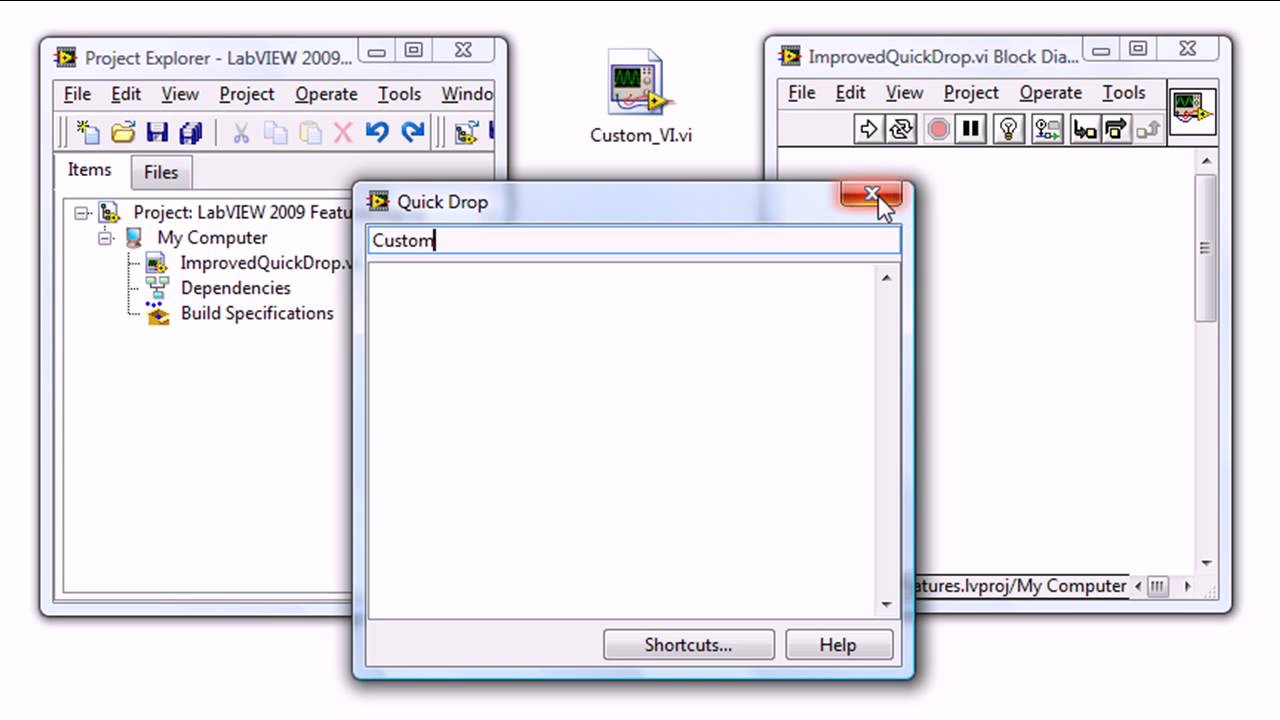
Task: Click the Step Over icon in Block Diagram
Action: tap(1117, 129)
